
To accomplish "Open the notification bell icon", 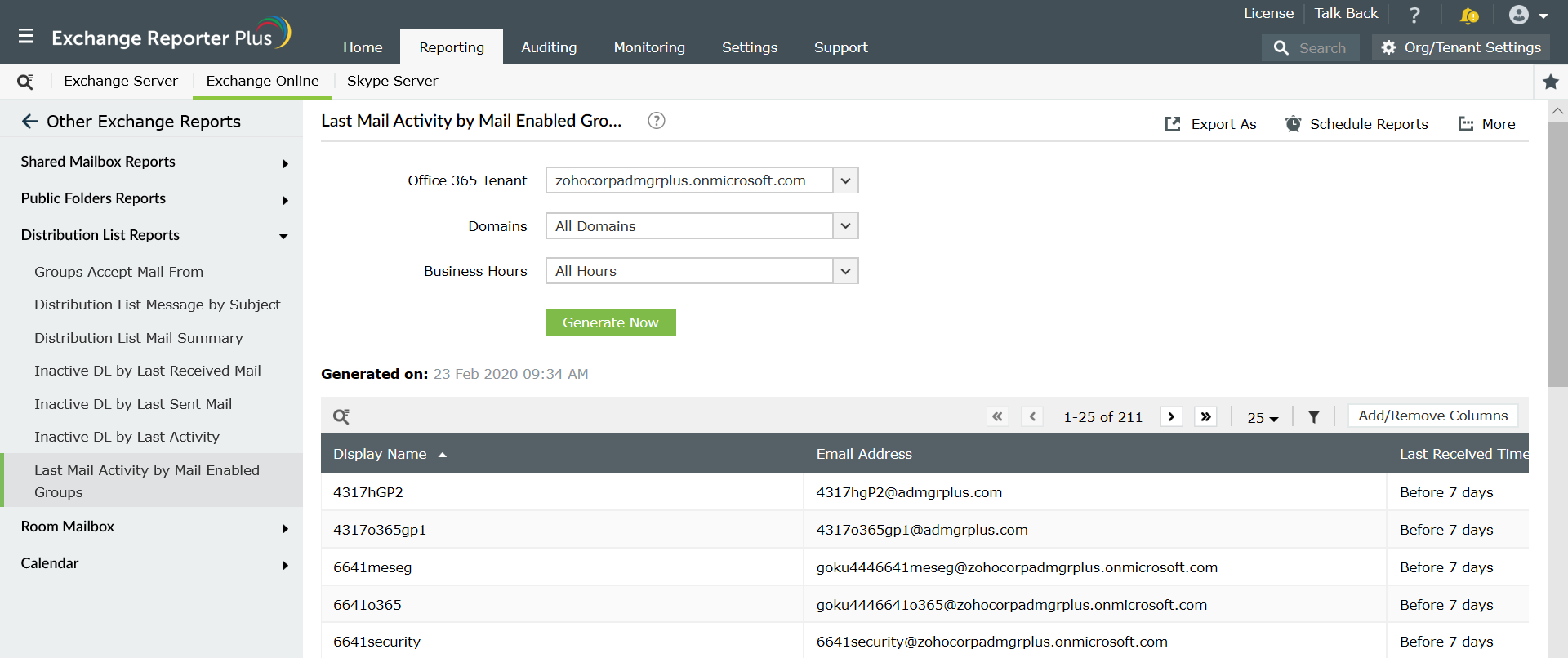I will 1468,15.
